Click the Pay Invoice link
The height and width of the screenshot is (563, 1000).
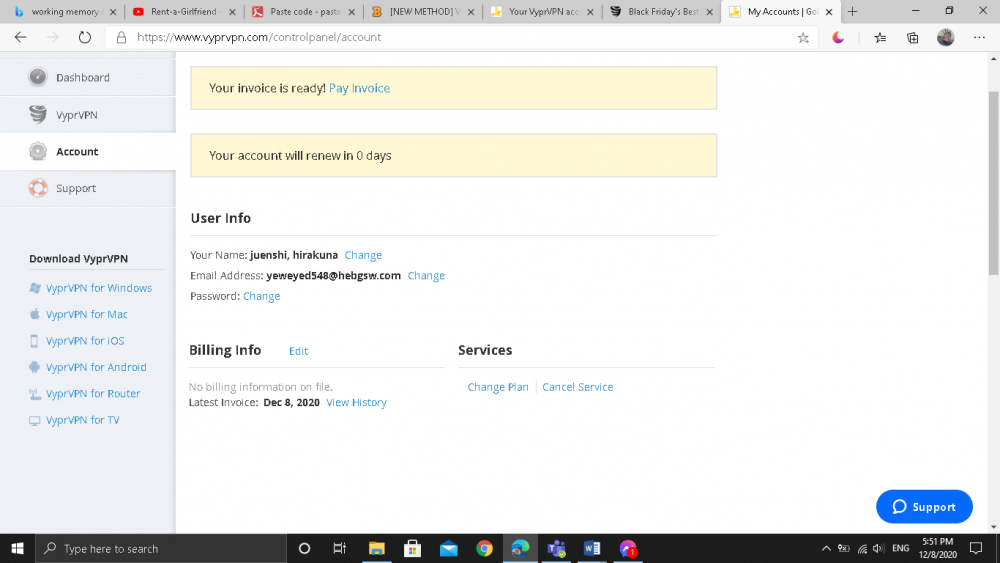pos(359,88)
